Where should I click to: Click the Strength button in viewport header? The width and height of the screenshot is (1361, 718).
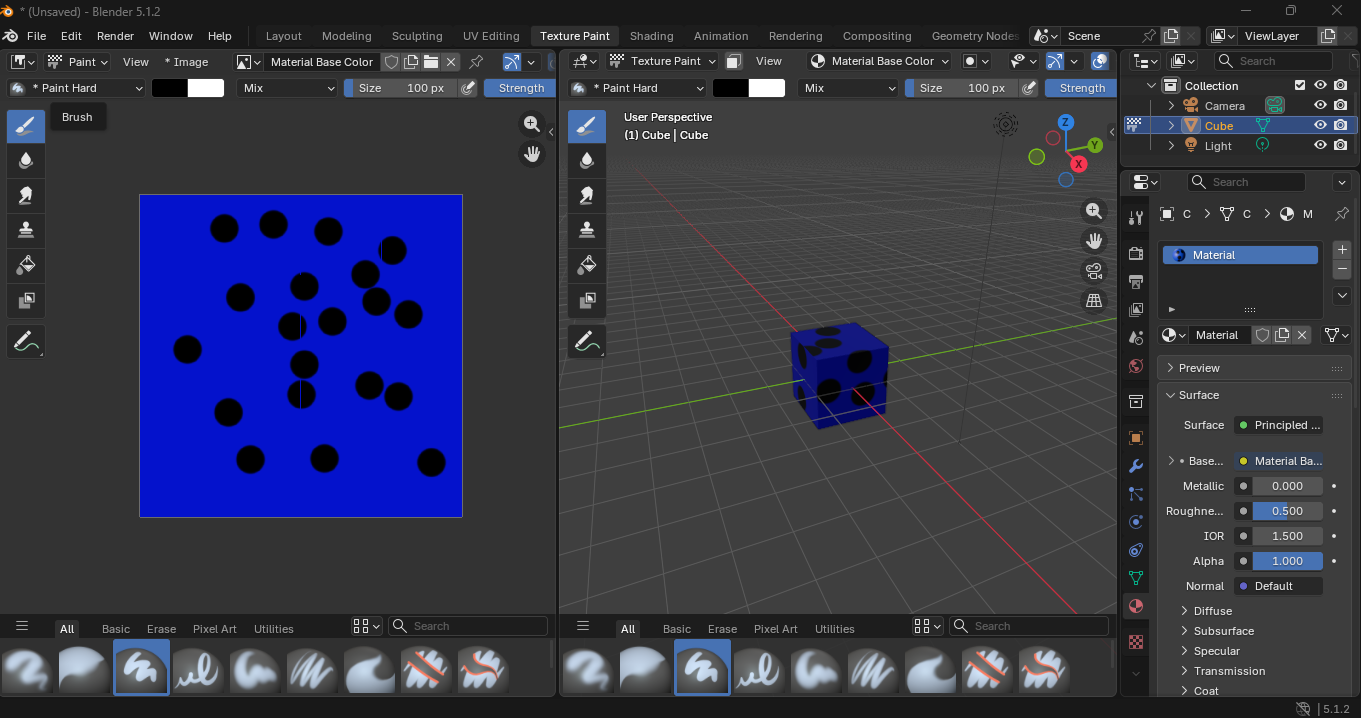1082,88
